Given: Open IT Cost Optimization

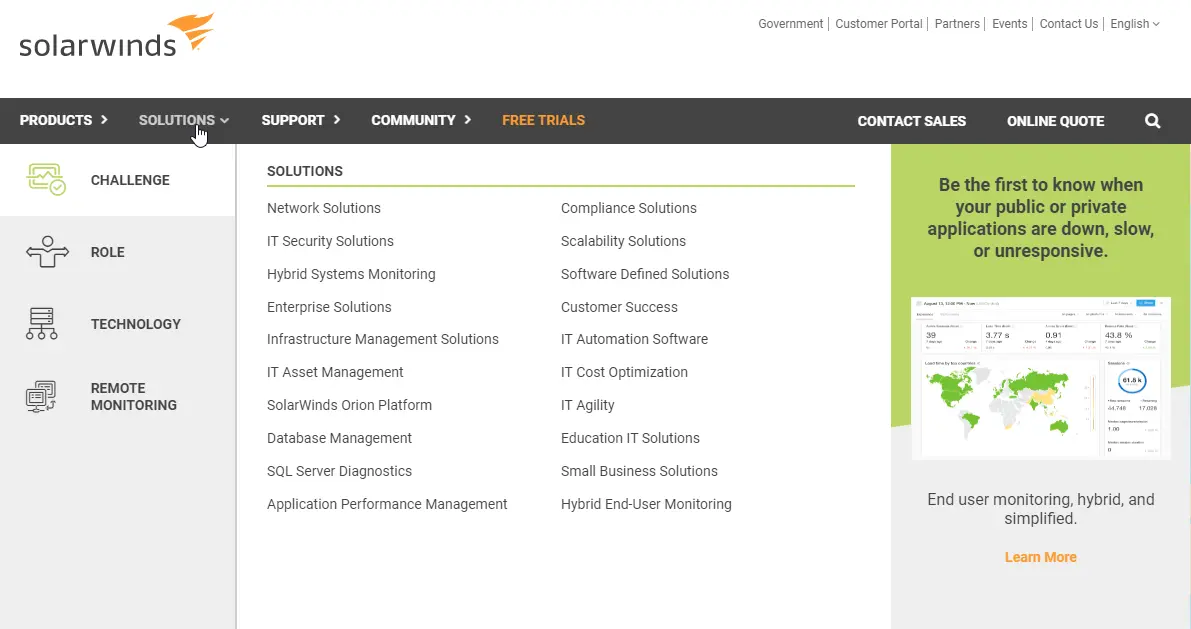Looking at the screenshot, I should point(624,372).
